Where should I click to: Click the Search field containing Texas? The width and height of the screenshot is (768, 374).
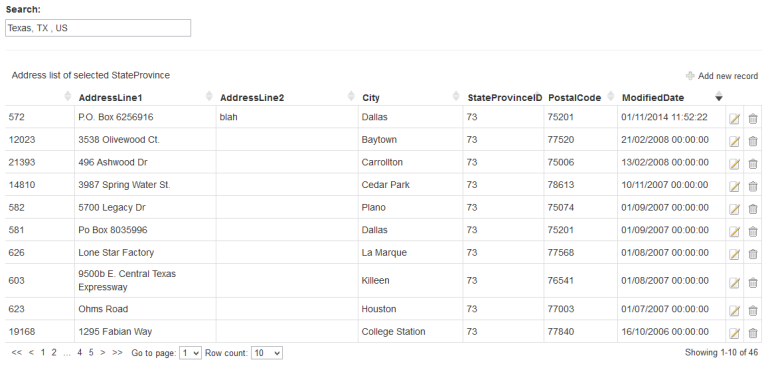(x=98, y=28)
